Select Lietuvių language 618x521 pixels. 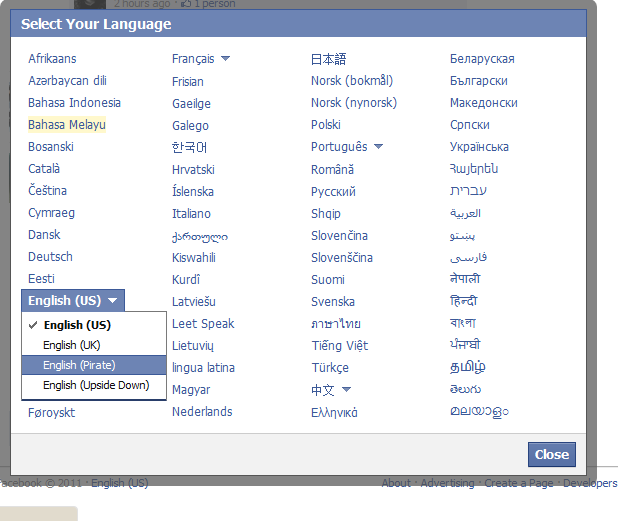click(x=193, y=346)
